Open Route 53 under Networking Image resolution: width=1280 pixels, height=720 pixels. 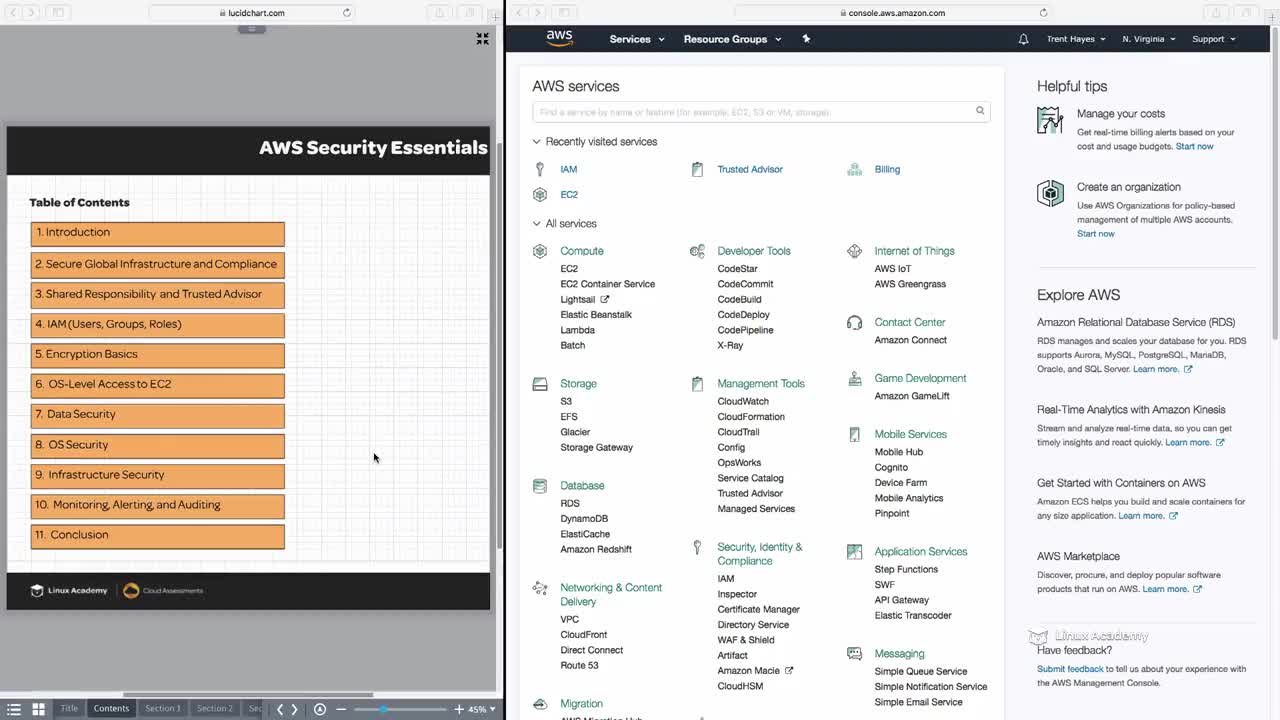click(x=580, y=666)
